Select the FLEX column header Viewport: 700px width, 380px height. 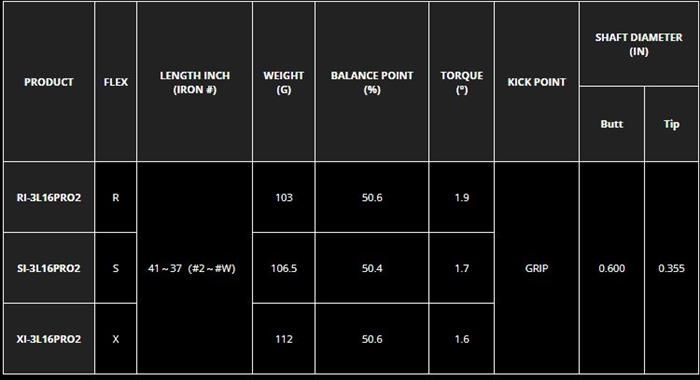tap(116, 82)
